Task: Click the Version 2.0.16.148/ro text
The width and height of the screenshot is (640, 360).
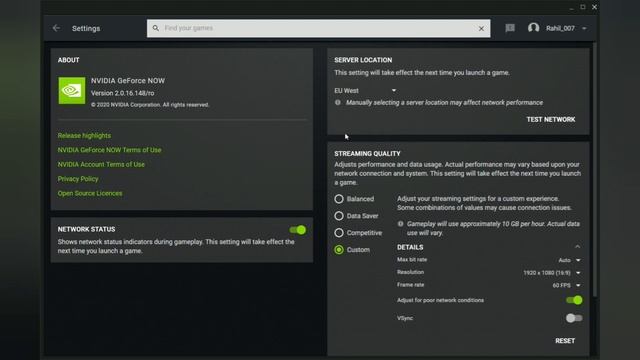Action: [122, 93]
